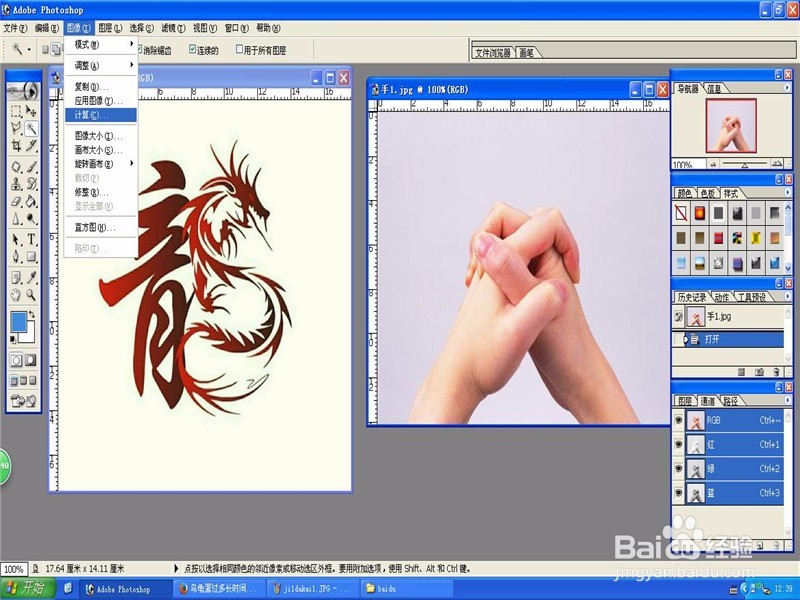Open the Styles panel flyout menu
Viewport: 800px width, 600px height.
coord(787,192)
